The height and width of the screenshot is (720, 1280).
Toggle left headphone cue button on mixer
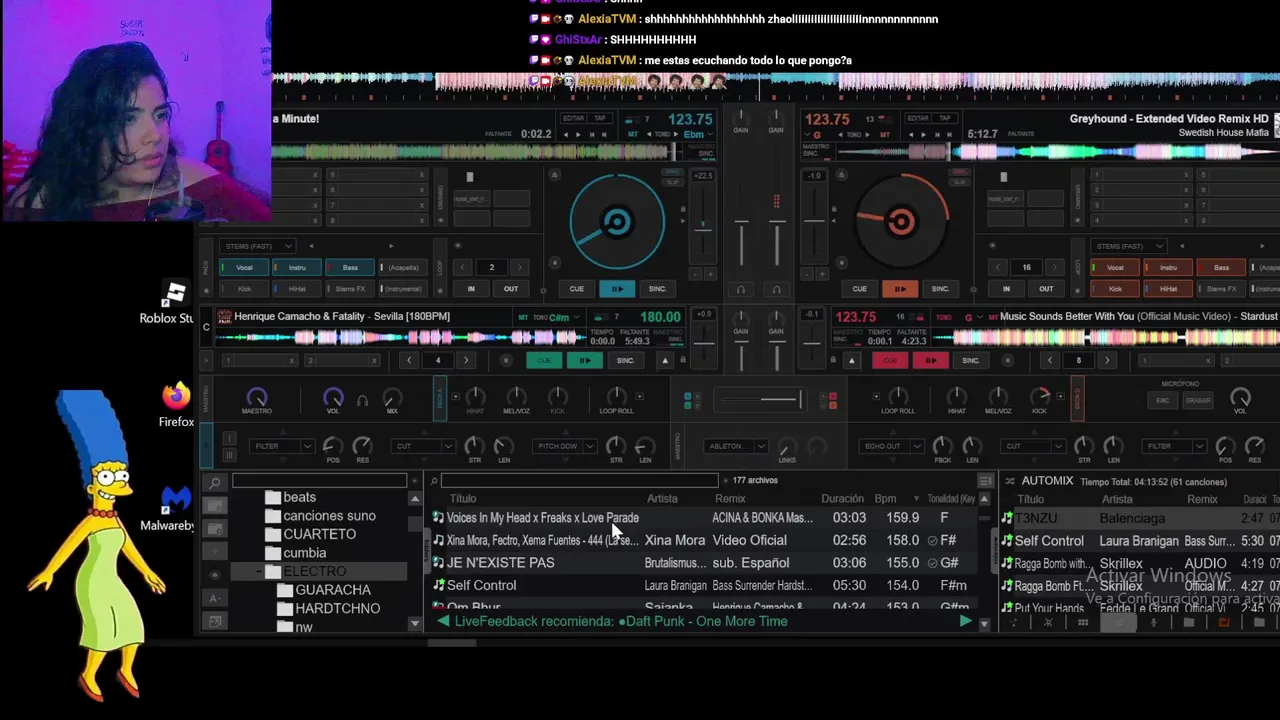[x=741, y=290]
